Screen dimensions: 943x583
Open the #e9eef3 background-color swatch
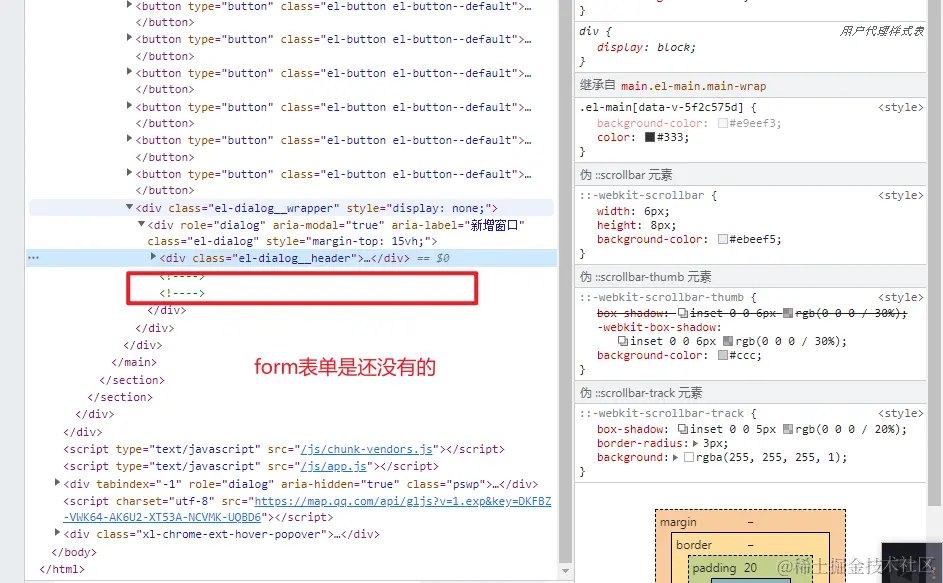723,123
